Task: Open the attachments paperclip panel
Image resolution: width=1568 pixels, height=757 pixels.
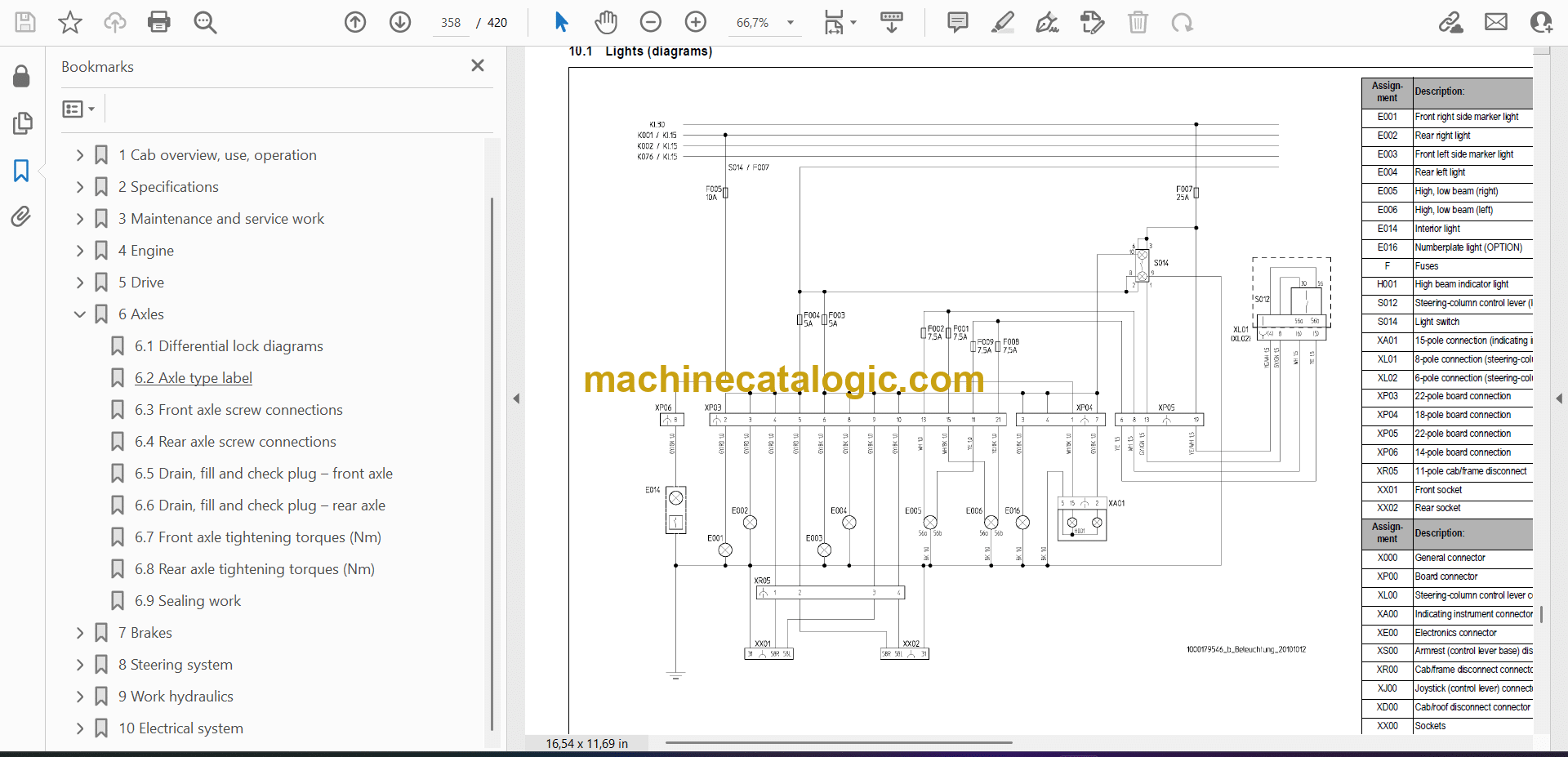Action: (x=21, y=216)
